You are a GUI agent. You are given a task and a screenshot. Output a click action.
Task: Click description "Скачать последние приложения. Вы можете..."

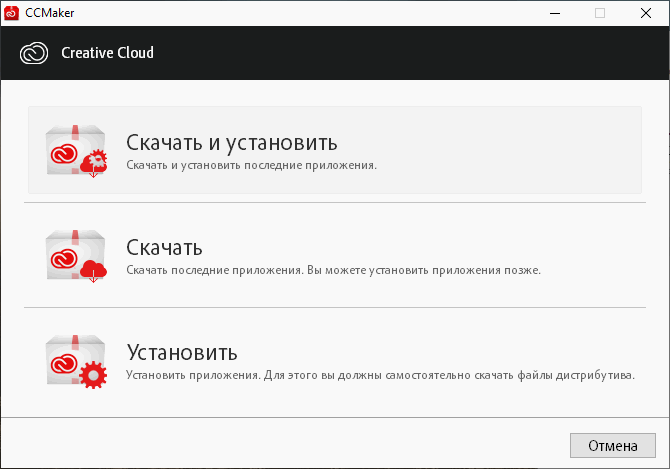pos(333,270)
